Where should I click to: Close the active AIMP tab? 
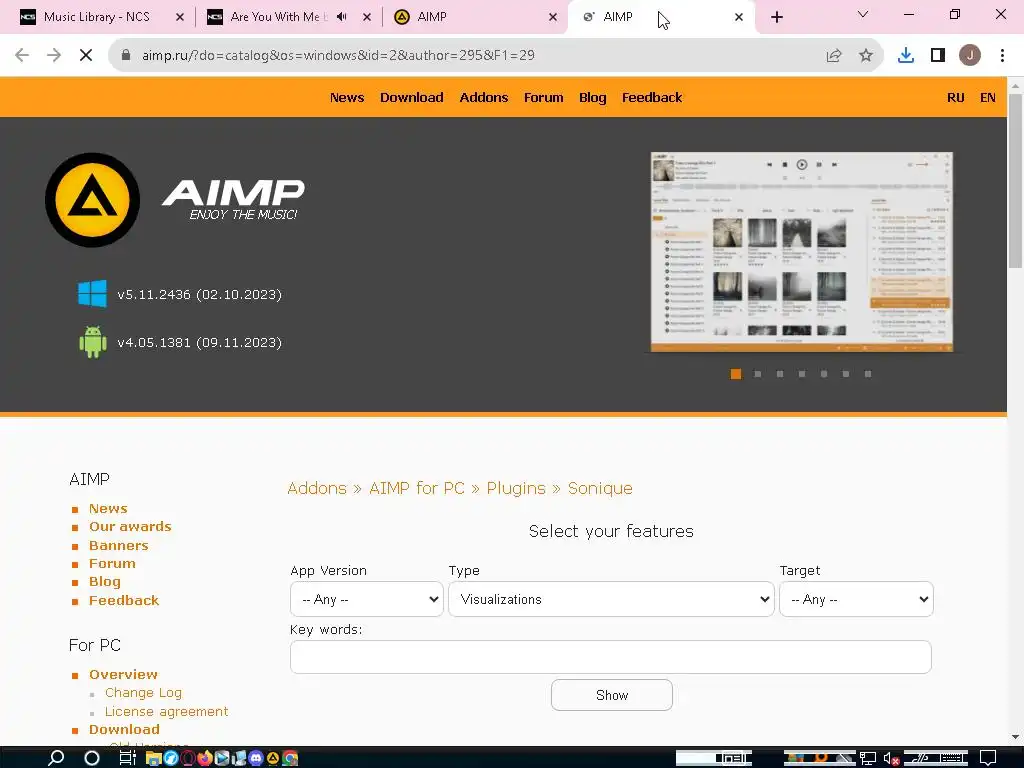coord(739,17)
